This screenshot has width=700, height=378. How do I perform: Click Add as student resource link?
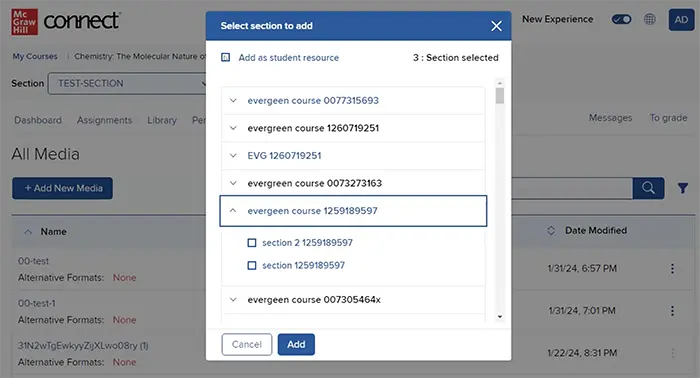(x=288, y=58)
